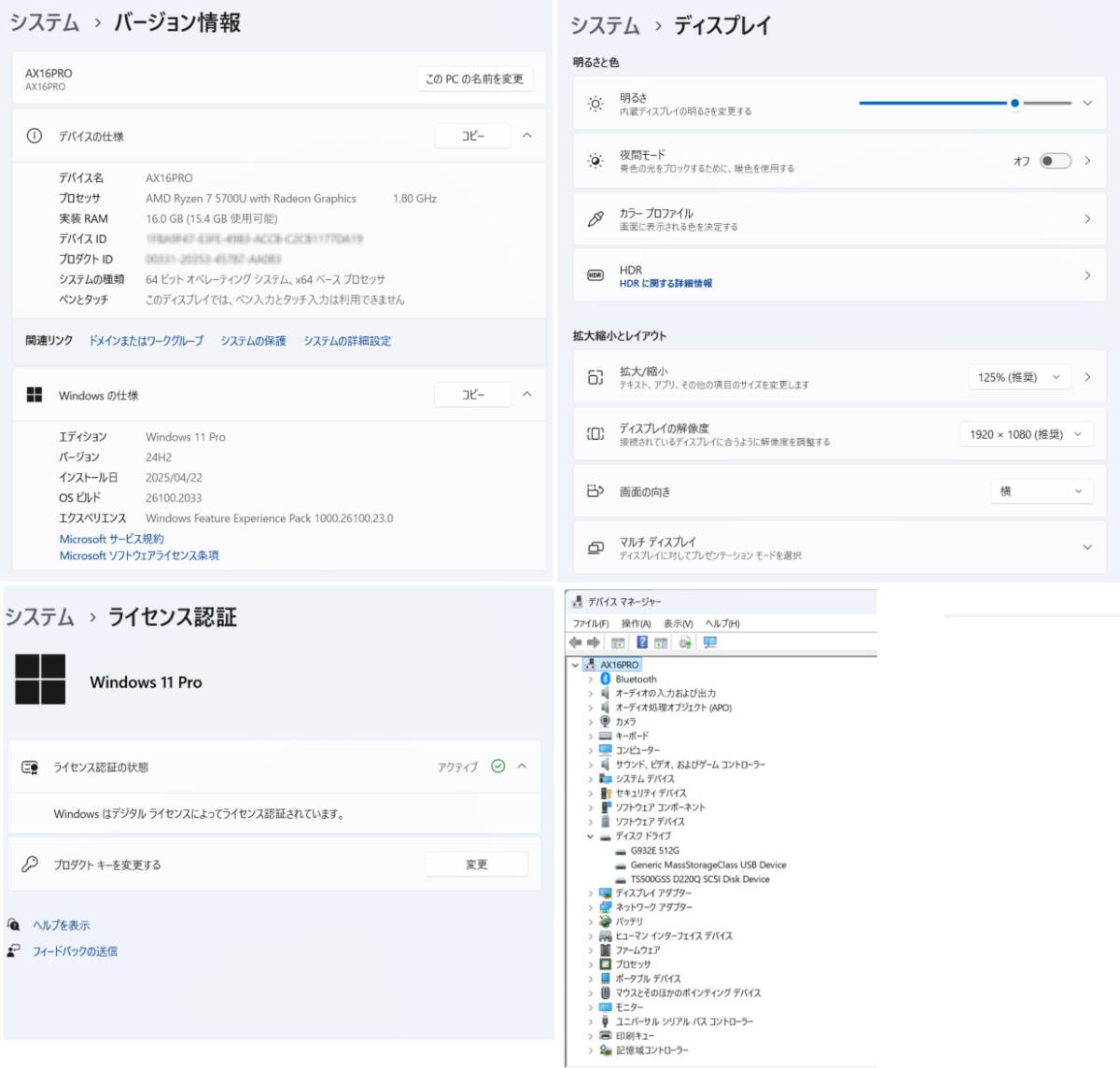Select Generic MassStorageClass USB Device
The width and height of the screenshot is (1120, 1068).
707,864
